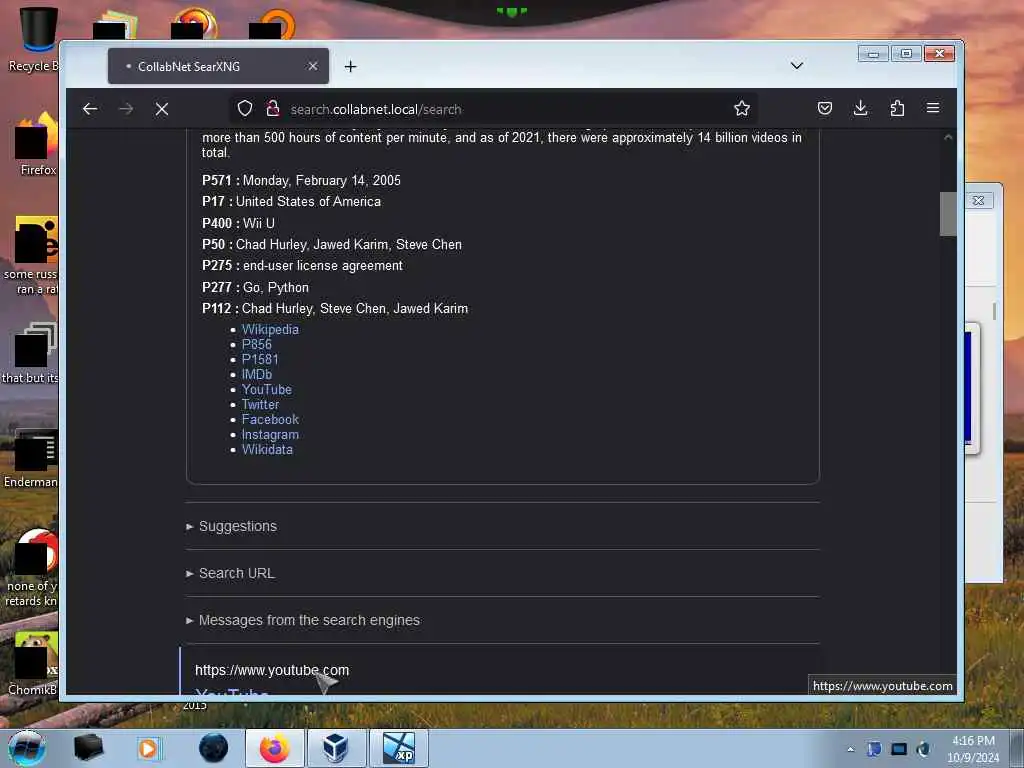Show site security info via the padlock icon

(x=273, y=108)
